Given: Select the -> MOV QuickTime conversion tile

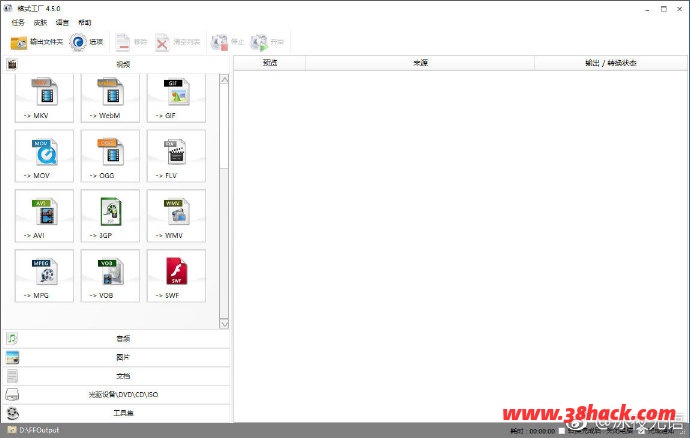Looking at the screenshot, I should coord(44,156).
